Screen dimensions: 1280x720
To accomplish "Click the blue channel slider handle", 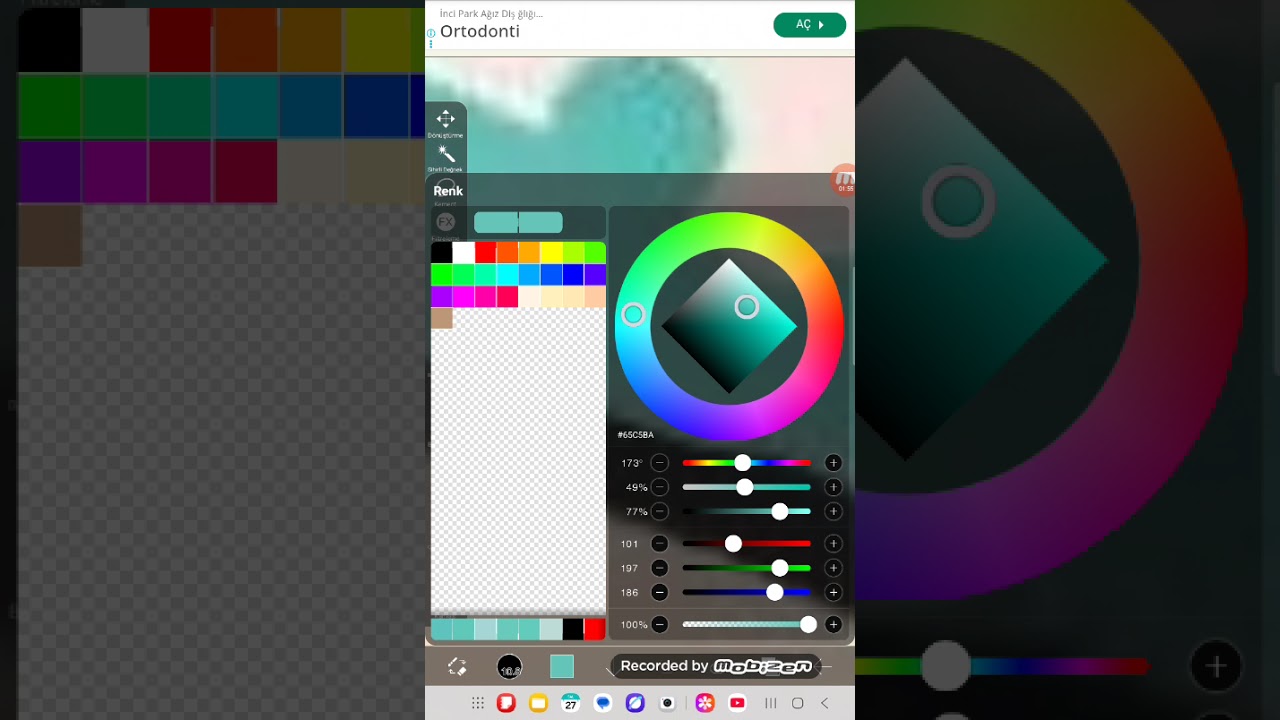I will [x=775, y=592].
